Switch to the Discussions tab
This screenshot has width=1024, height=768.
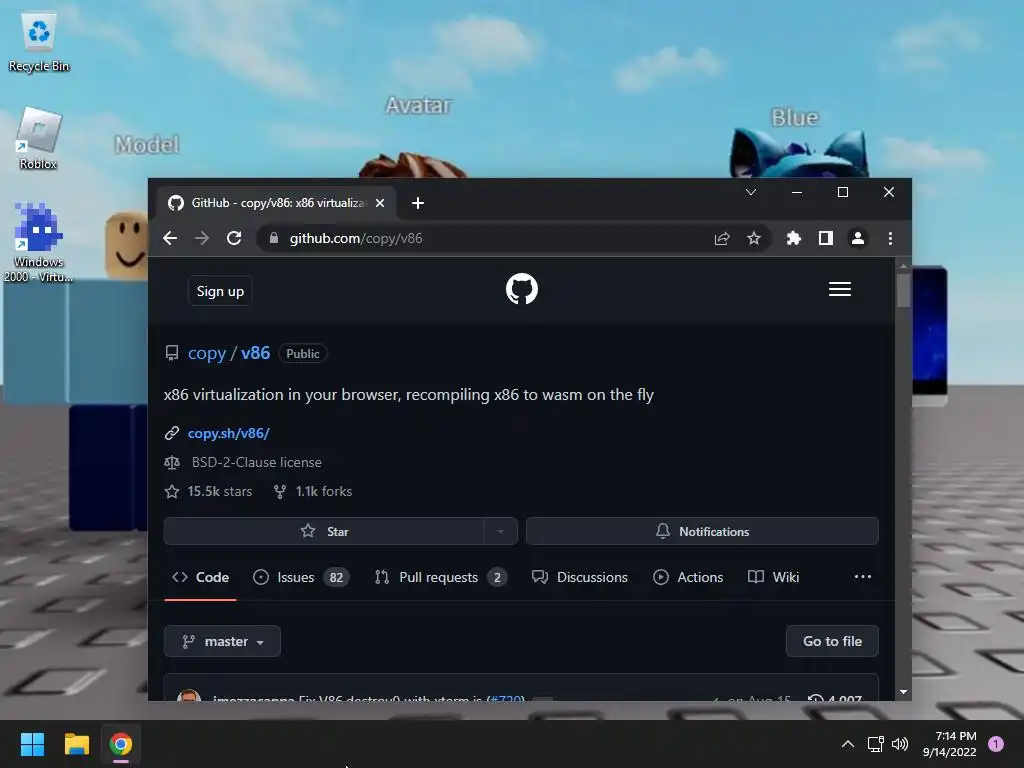pyautogui.click(x=580, y=577)
